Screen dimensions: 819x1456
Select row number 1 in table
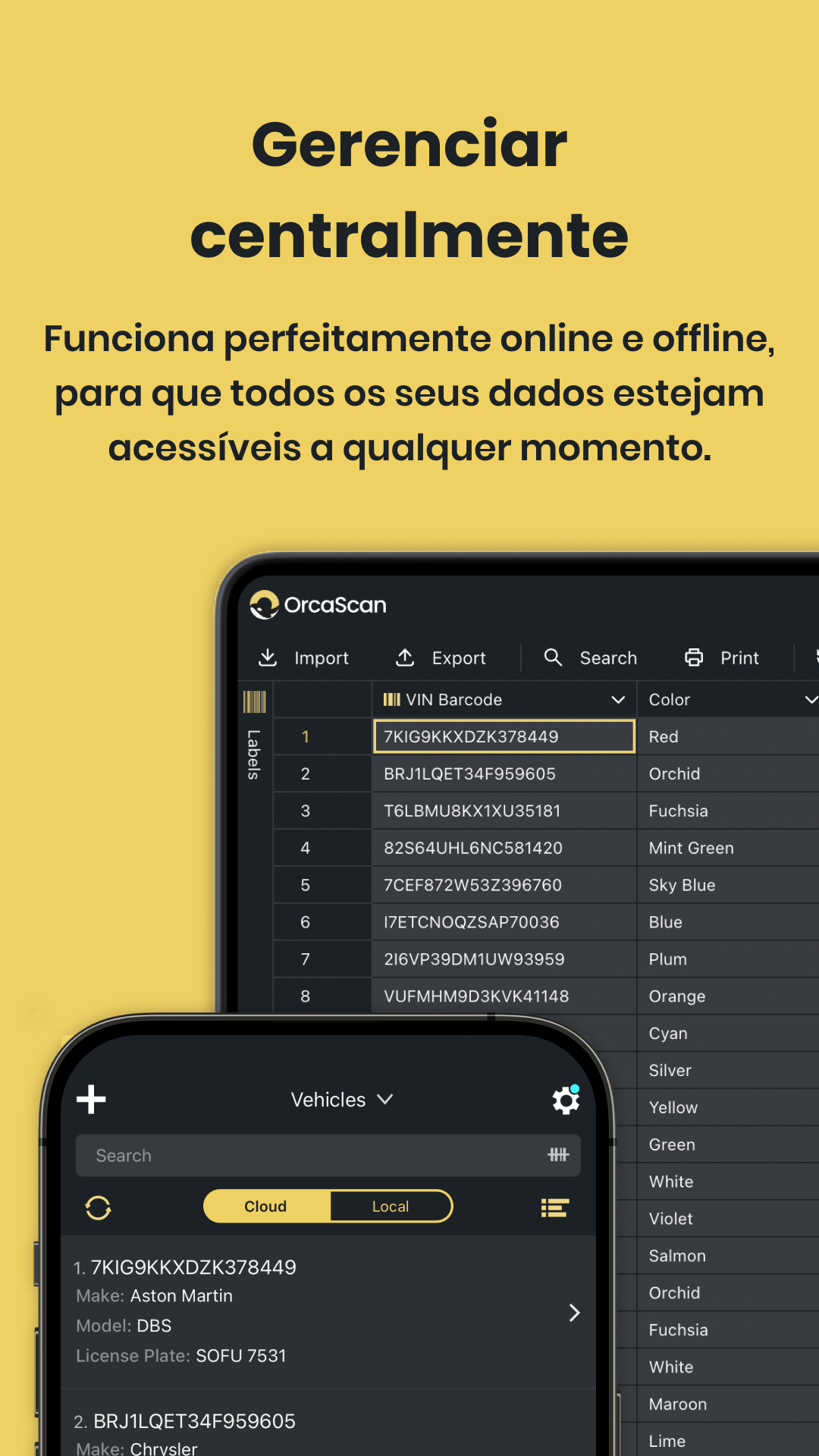(322, 736)
